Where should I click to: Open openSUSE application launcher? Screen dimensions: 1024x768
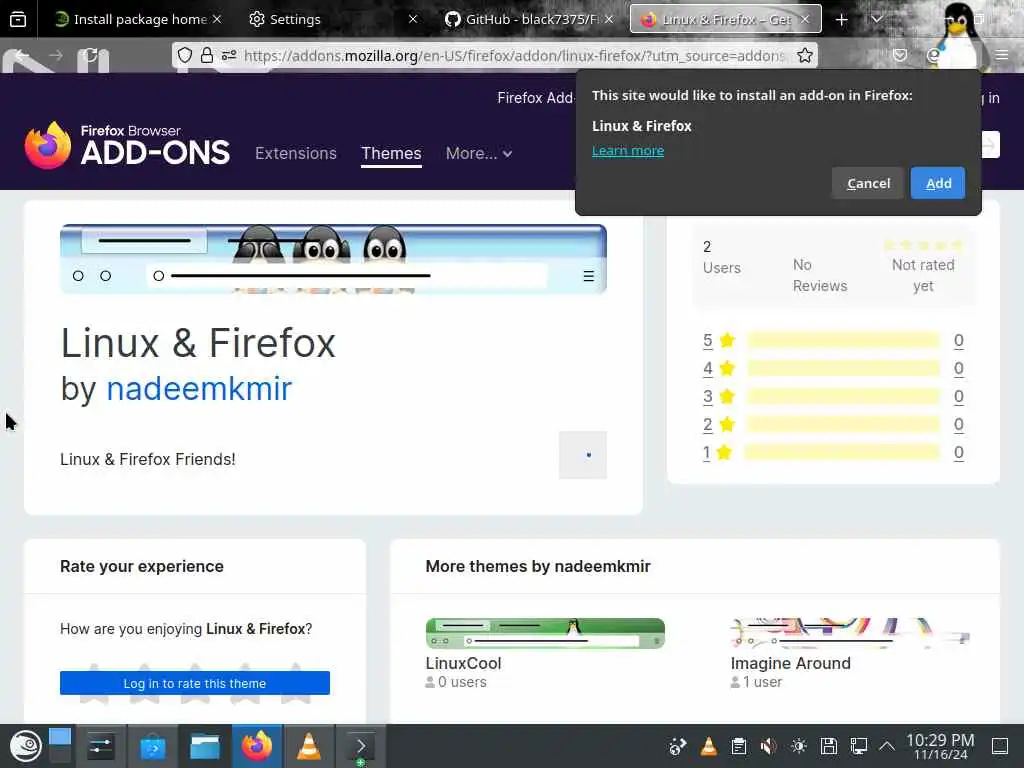pos(25,746)
